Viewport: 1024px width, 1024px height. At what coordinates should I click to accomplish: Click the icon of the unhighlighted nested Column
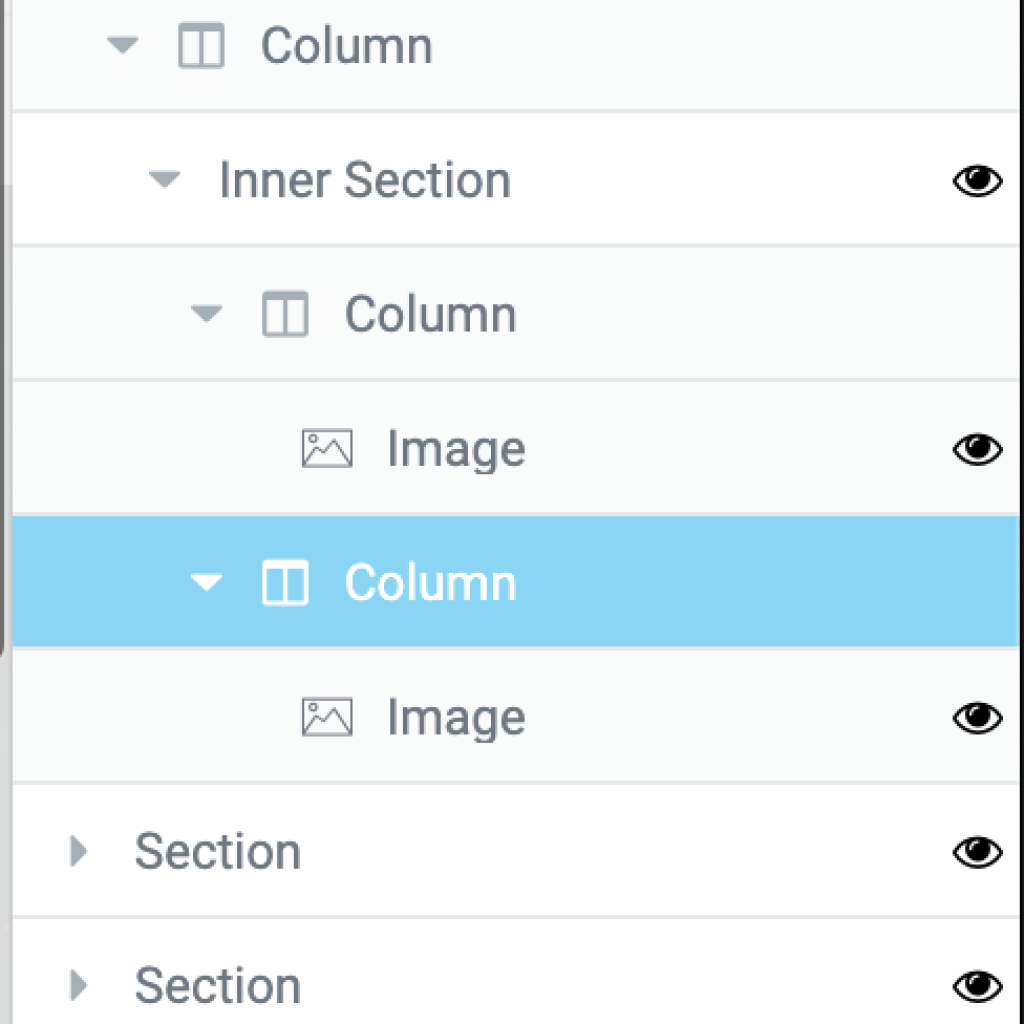(285, 314)
